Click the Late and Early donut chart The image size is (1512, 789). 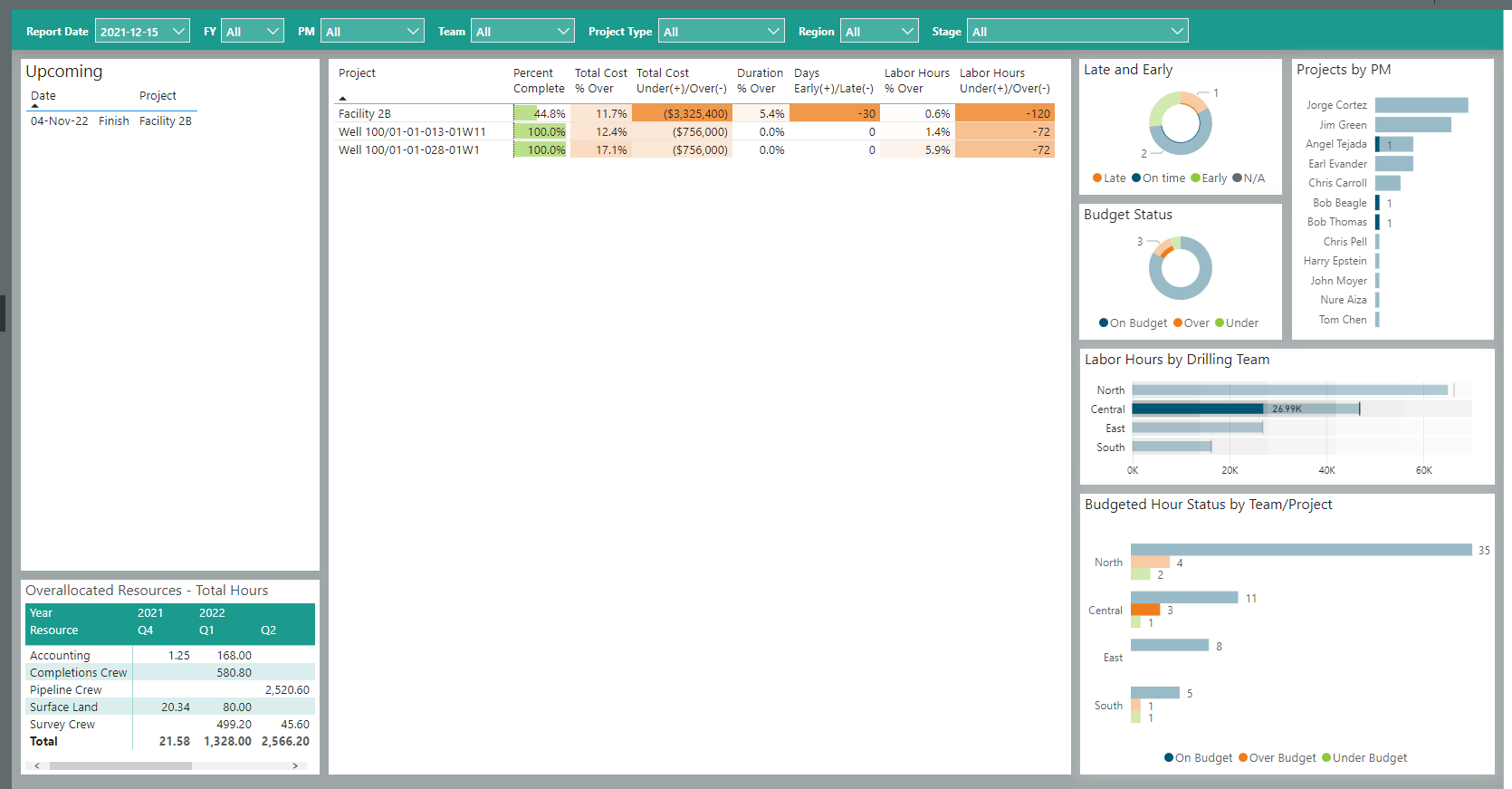(1181, 123)
